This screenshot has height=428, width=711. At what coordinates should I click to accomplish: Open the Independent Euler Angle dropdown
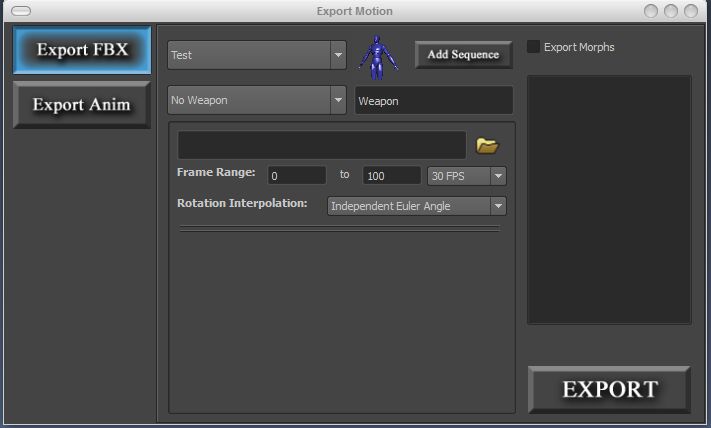pyautogui.click(x=417, y=206)
